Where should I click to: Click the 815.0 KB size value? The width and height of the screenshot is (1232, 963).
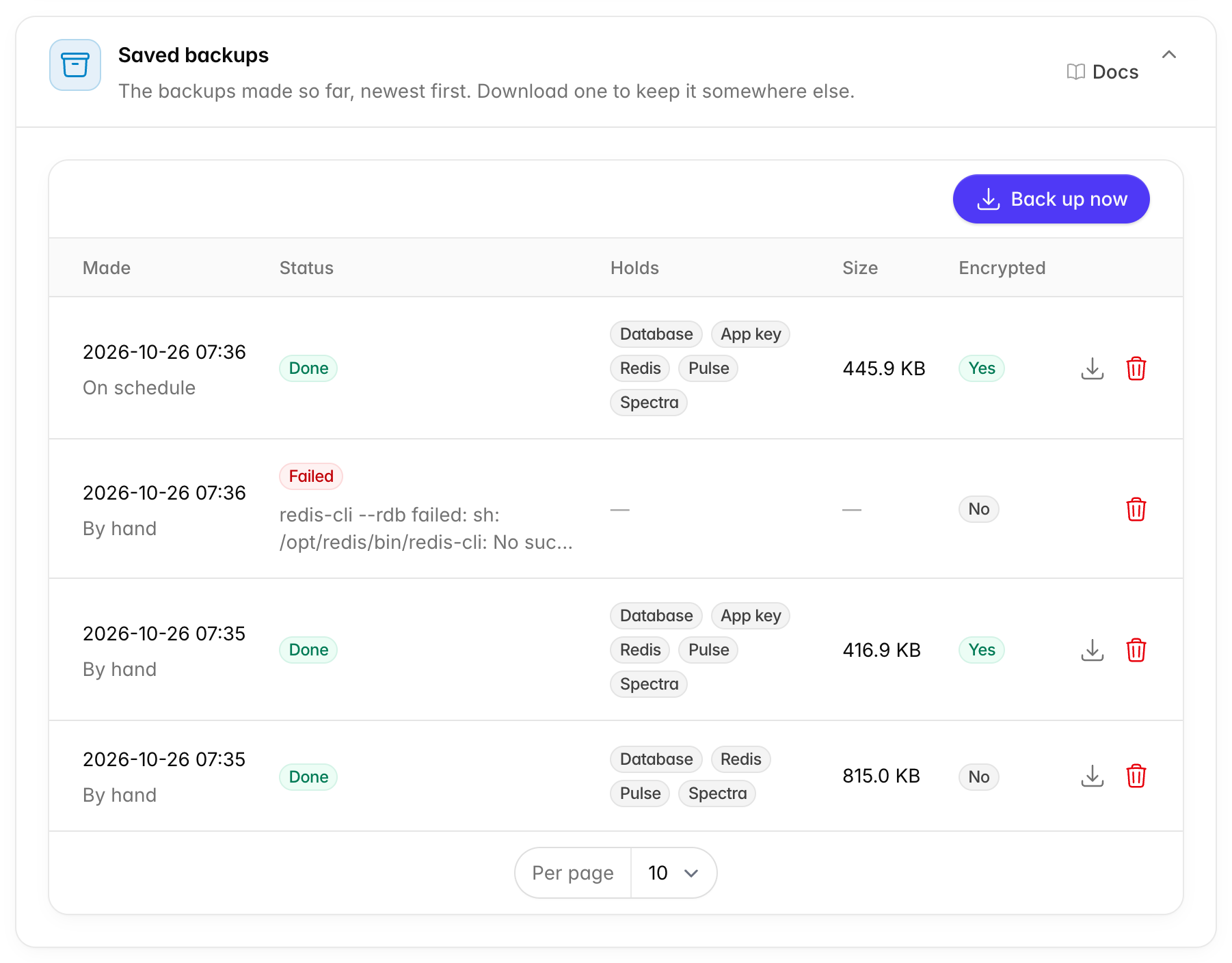tap(881, 776)
